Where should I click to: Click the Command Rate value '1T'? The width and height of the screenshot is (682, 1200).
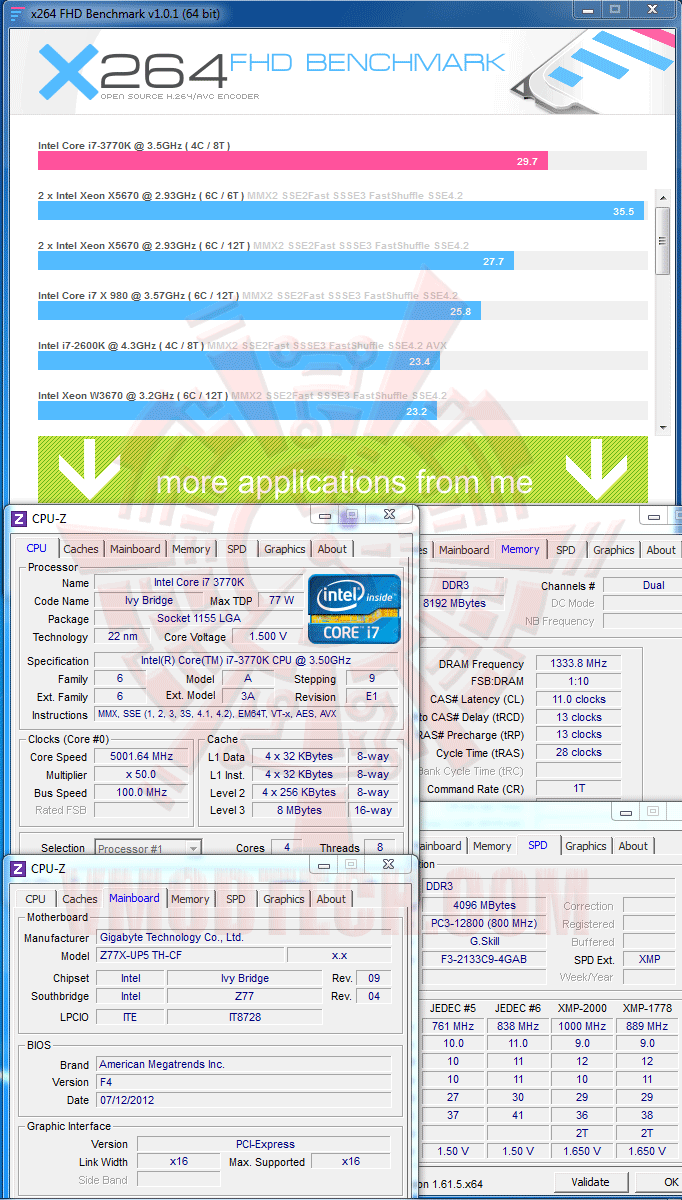tap(578, 789)
